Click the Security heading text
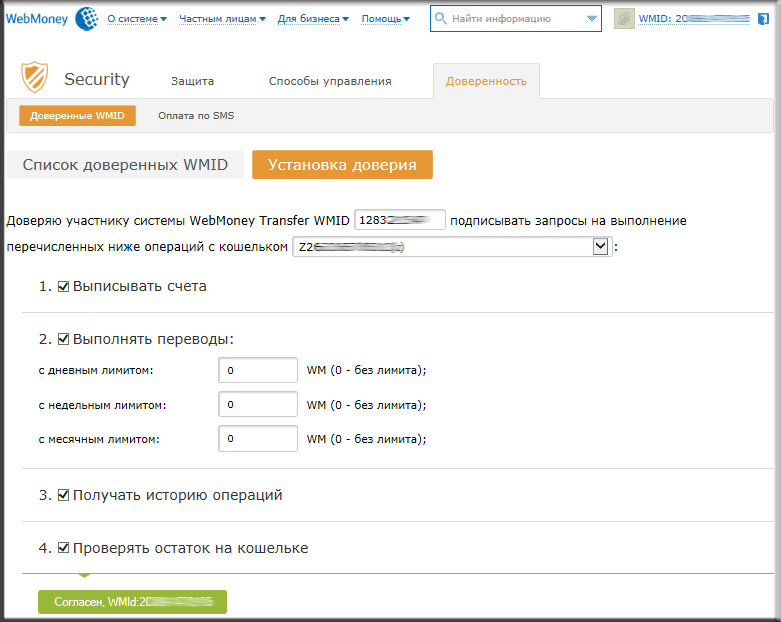The width and height of the screenshot is (781, 622). (97, 79)
